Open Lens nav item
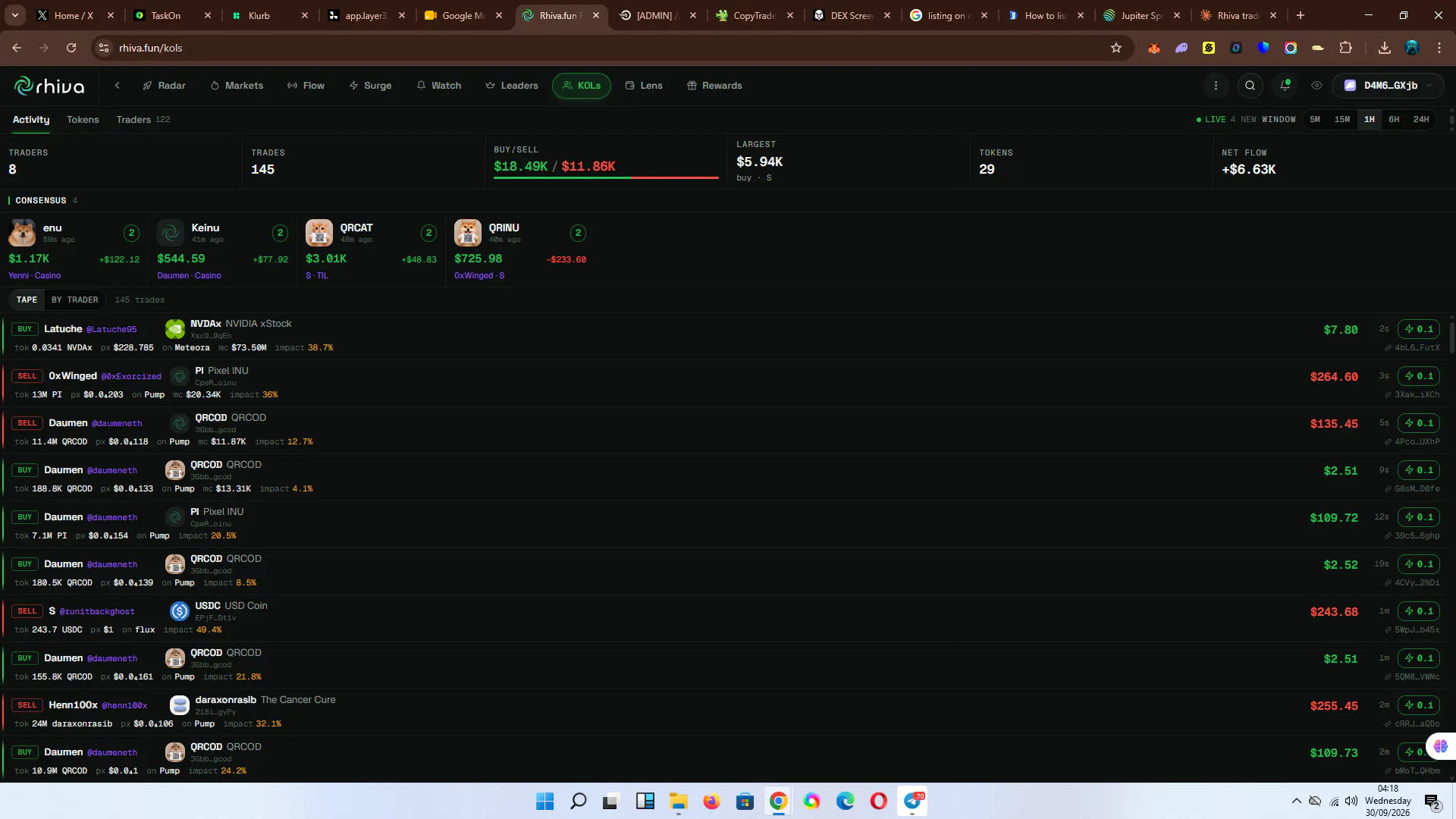 tap(644, 86)
